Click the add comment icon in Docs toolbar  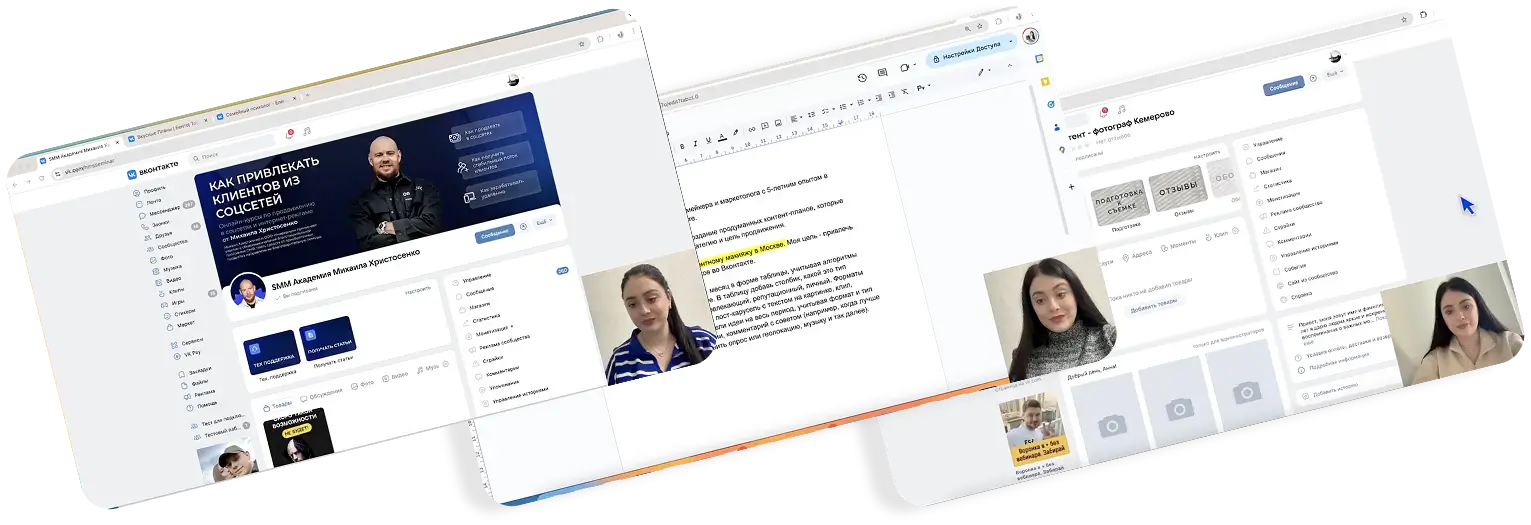pyautogui.click(x=765, y=126)
